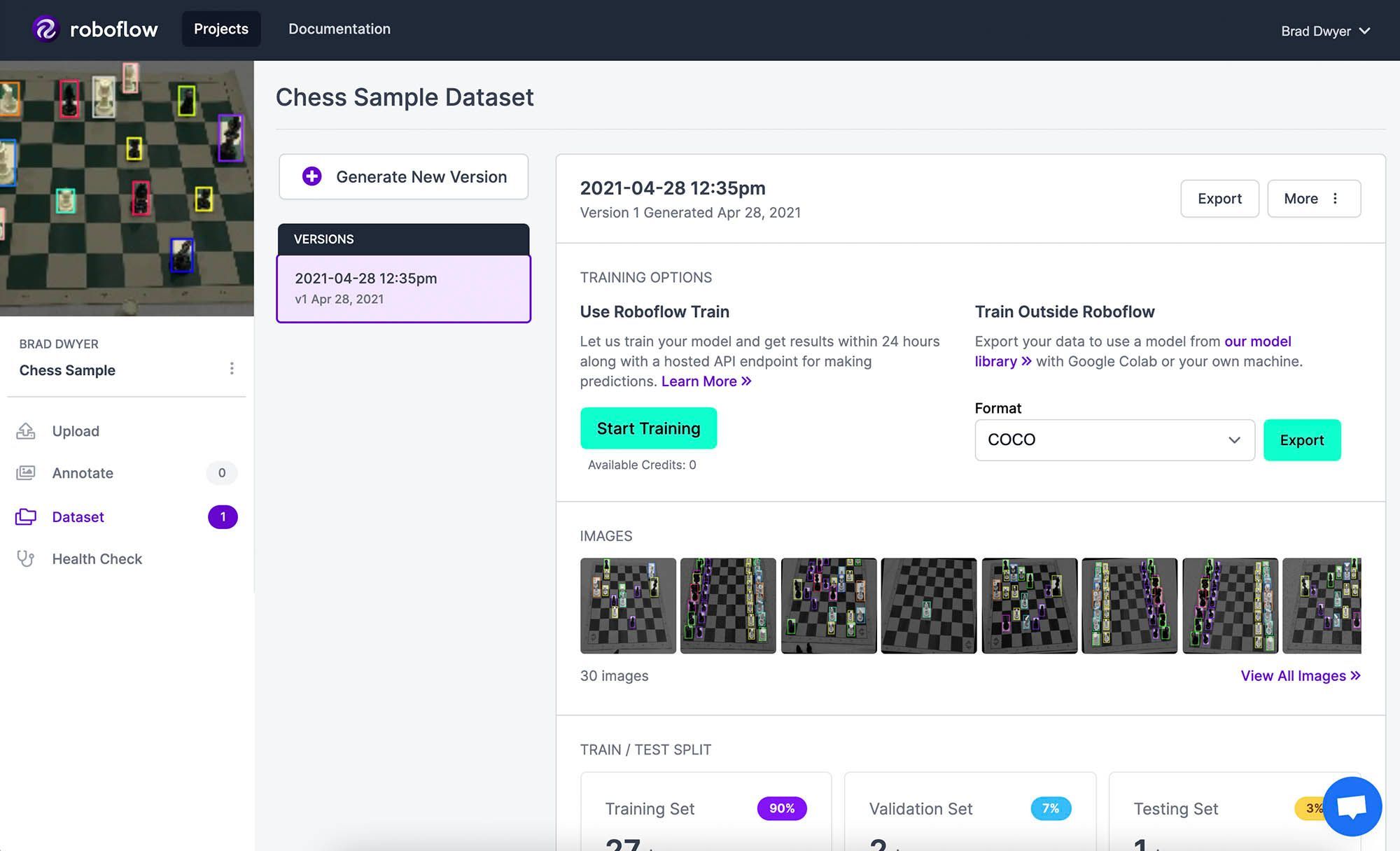Switch to the Projects tab
The image size is (1400, 851).
click(220, 29)
